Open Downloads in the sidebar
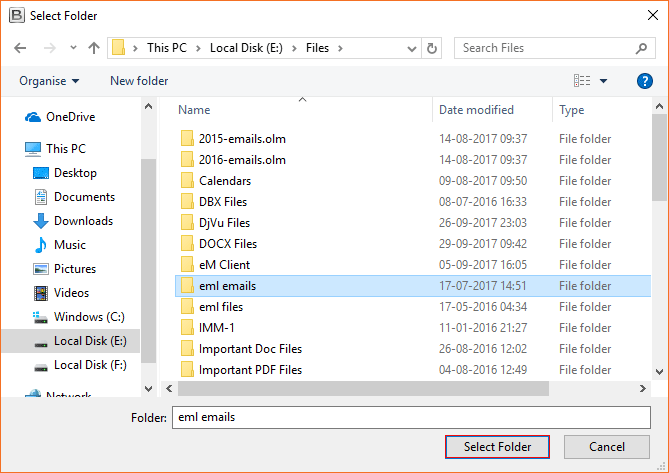The height and width of the screenshot is (473, 669). pos(73,221)
